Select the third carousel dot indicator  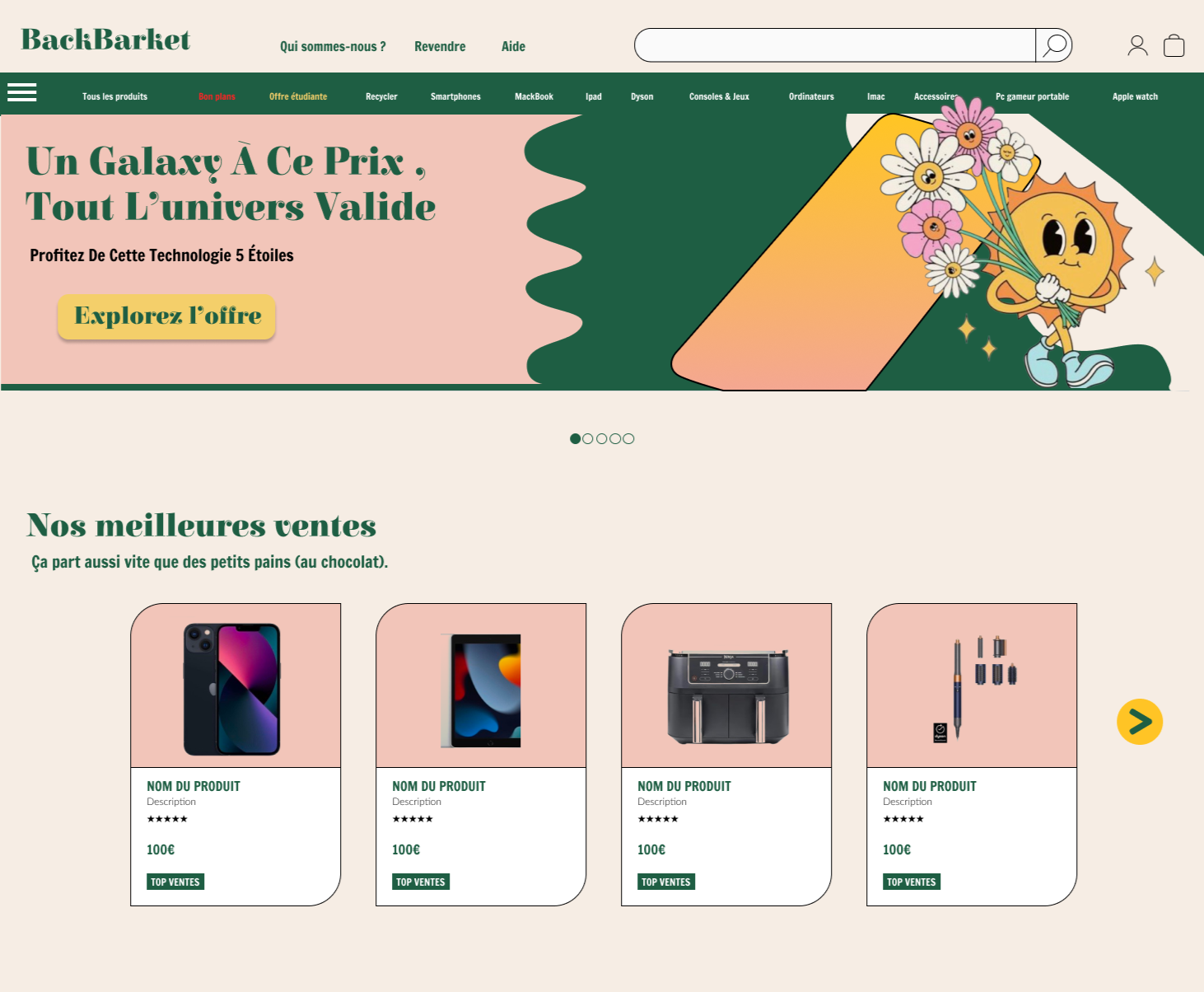tap(602, 438)
